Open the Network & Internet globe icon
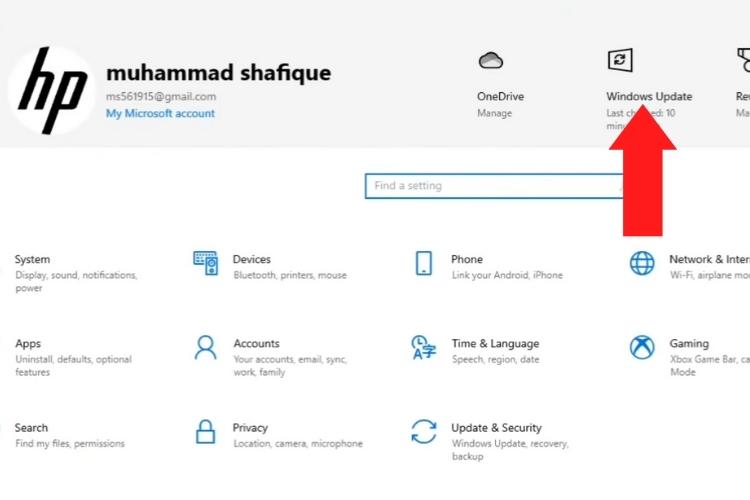The height and width of the screenshot is (500, 750). pyautogui.click(x=642, y=263)
